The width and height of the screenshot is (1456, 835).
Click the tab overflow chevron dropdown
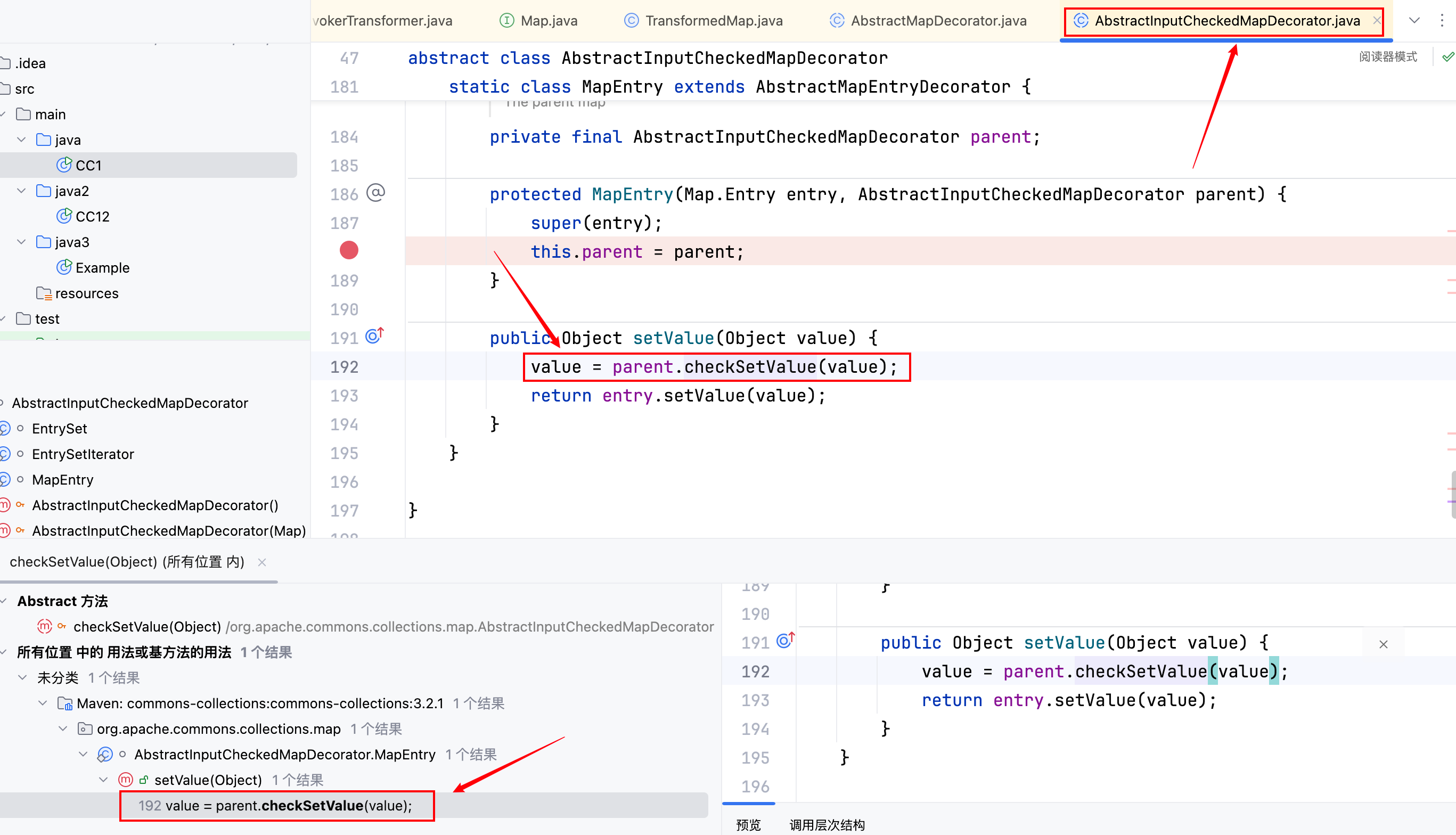[x=1414, y=21]
